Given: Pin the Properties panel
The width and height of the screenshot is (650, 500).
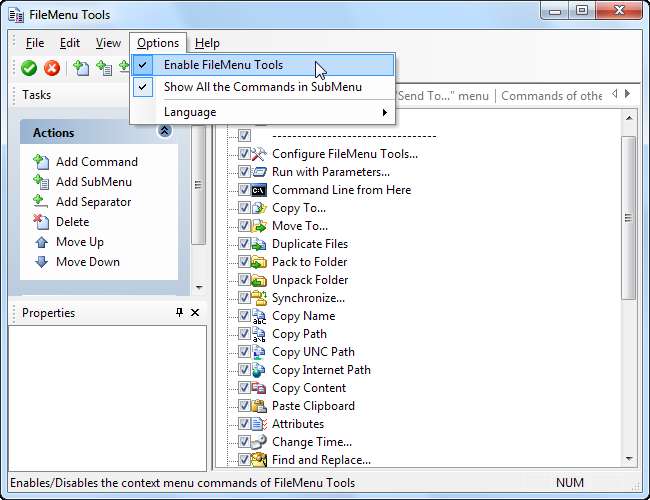Looking at the screenshot, I should coord(179,313).
